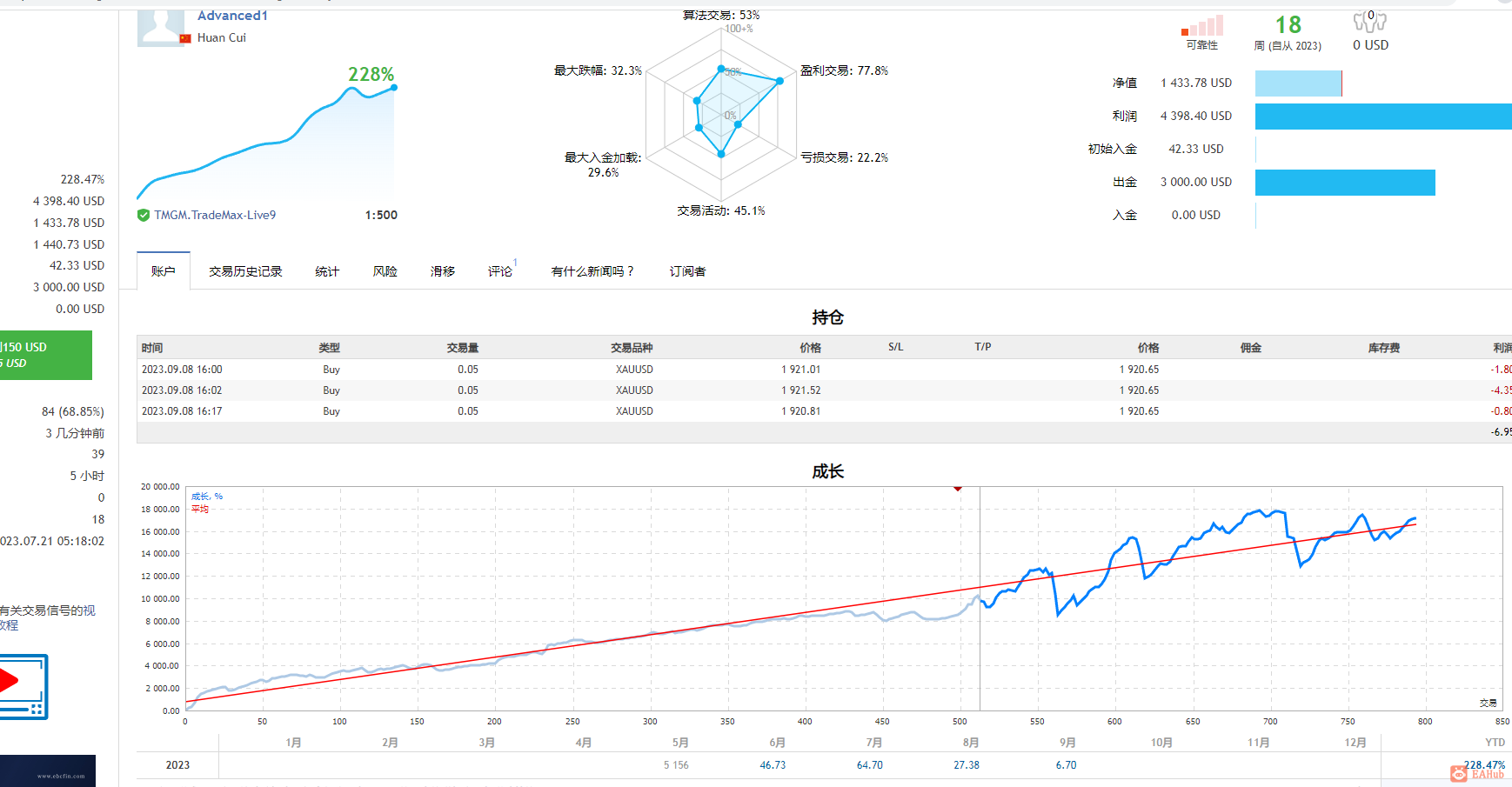Sort positions by 时间 column header
The height and width of the screenshot is (787, 1512).
[152, 348]
